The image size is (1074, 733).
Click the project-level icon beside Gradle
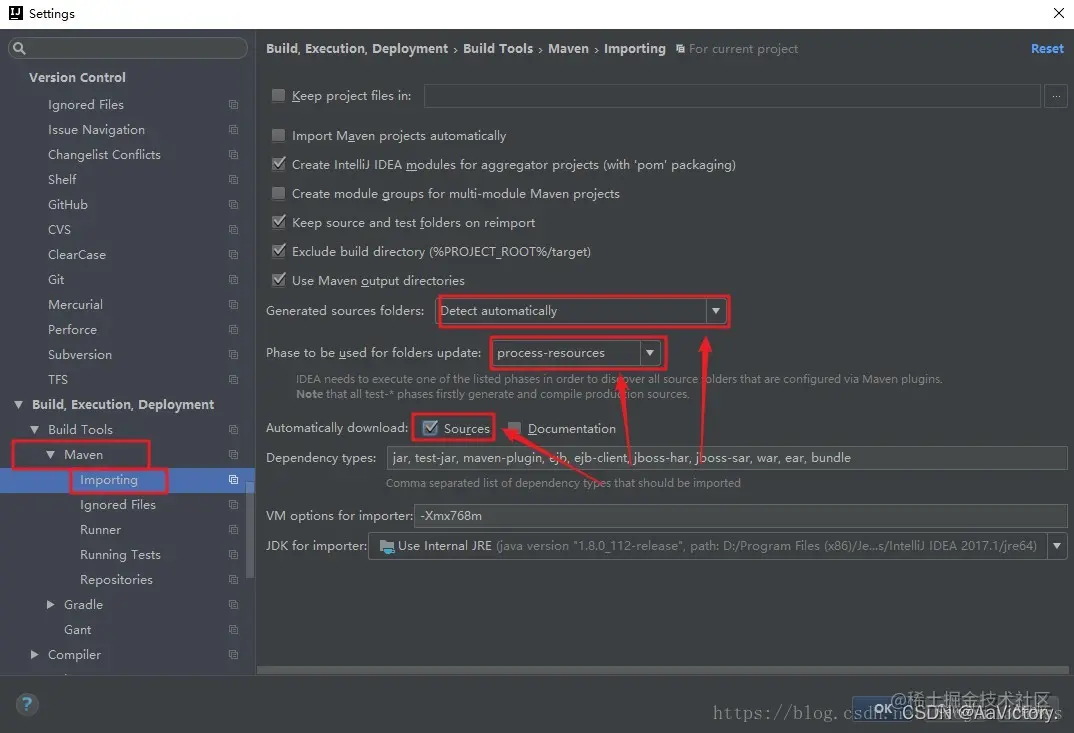point(233,605)
